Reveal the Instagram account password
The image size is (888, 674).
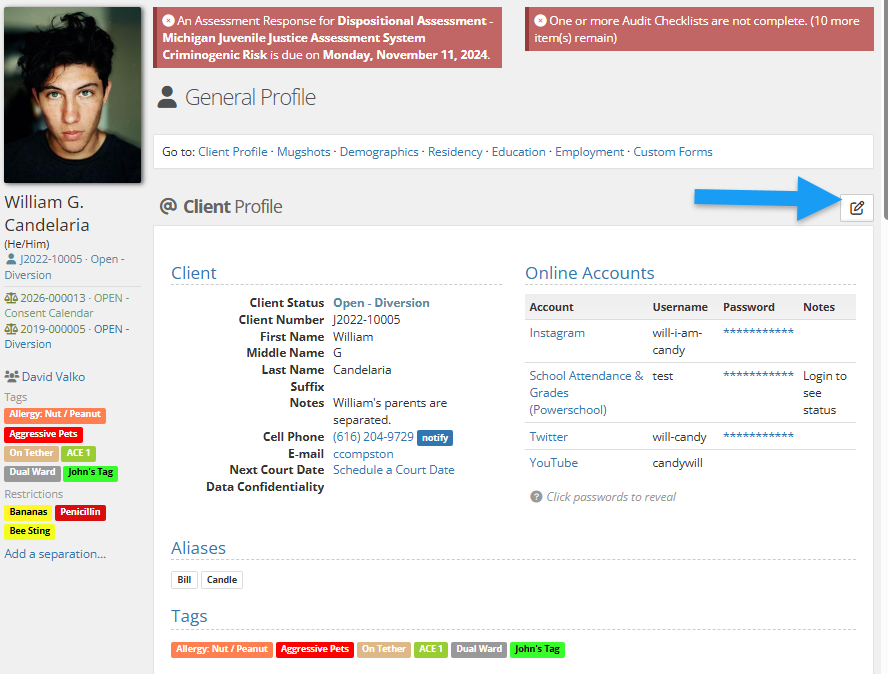(758, 332)
